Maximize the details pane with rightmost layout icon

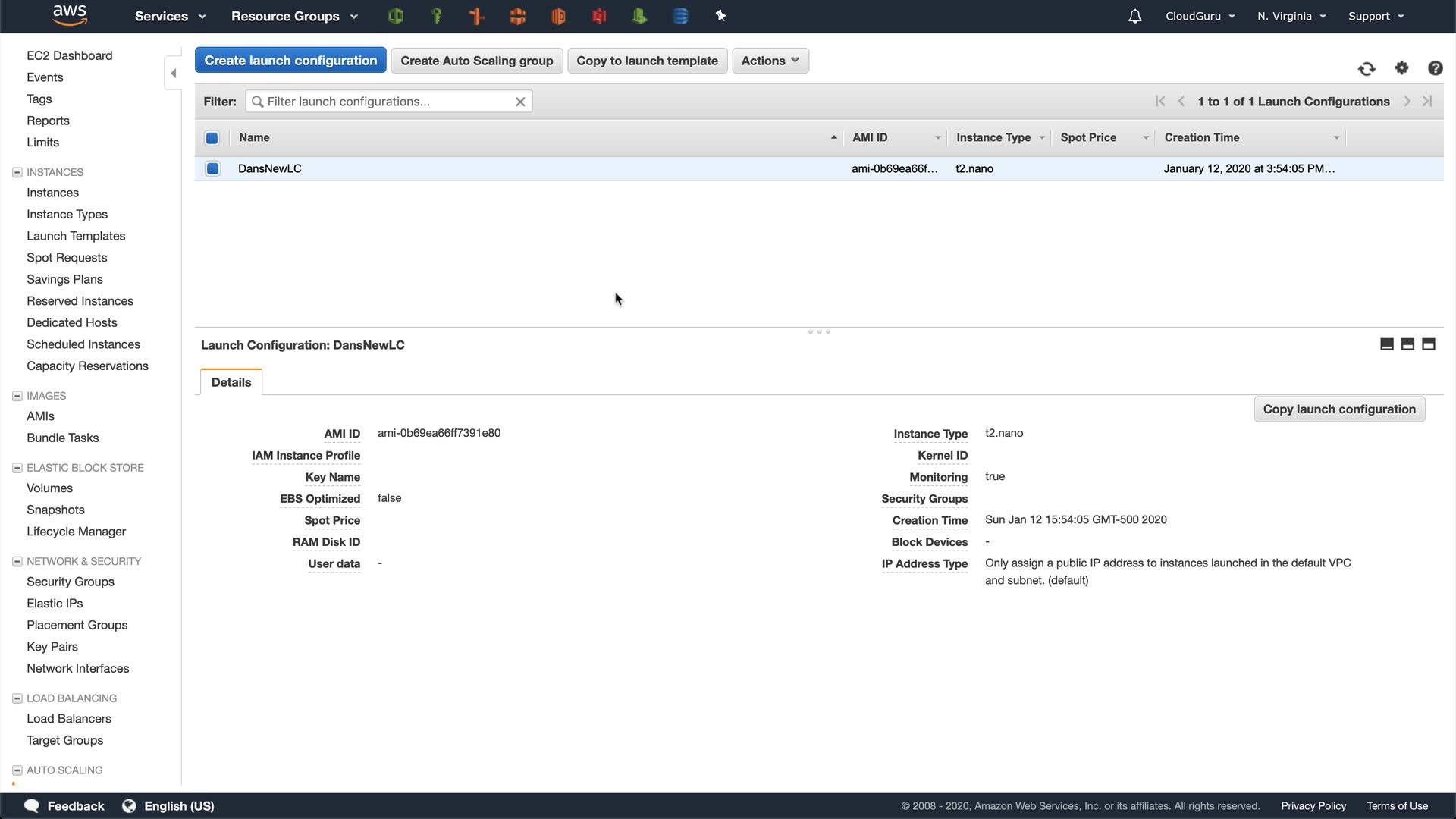1429,344
